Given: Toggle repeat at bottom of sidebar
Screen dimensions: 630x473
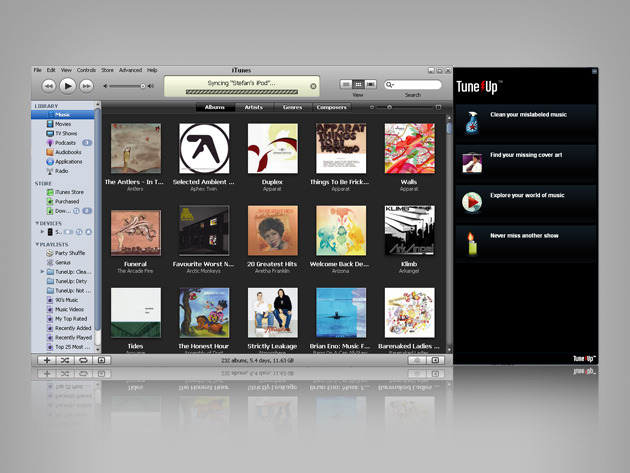Looking at the screenshot, I should 84,359.
